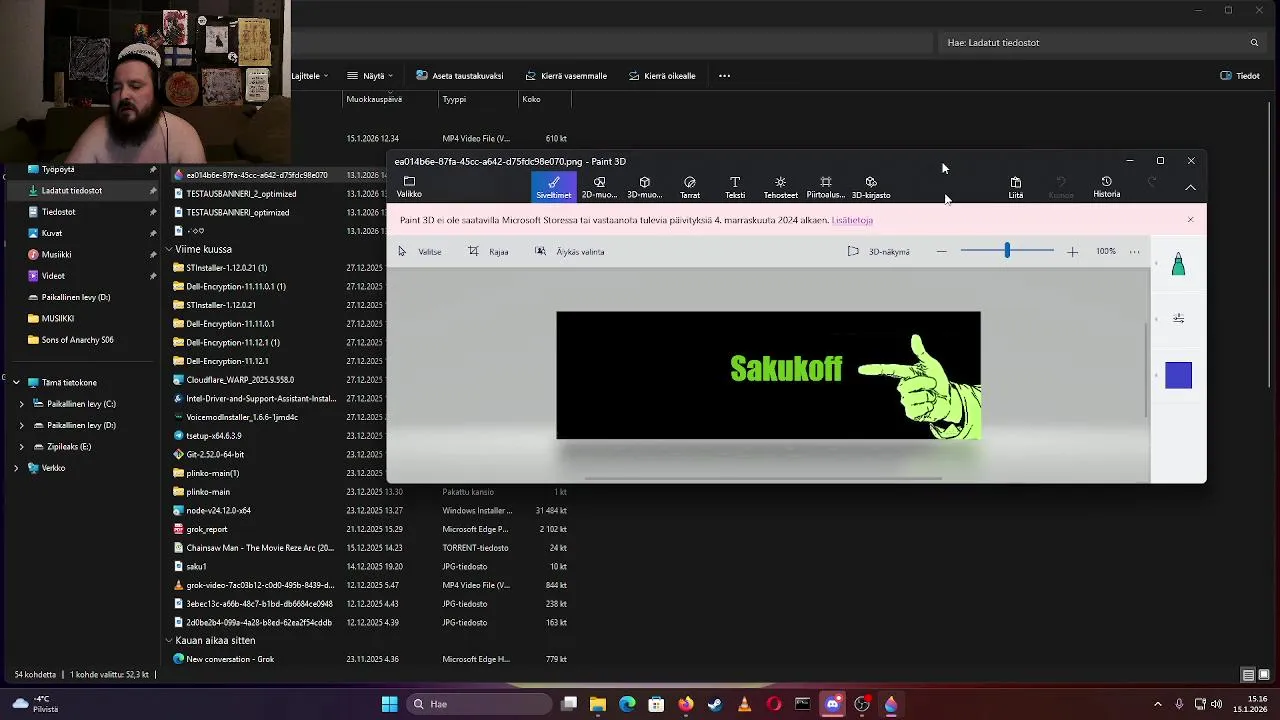Select the Teksti text tool
Image resolution: width=1280 pixels, height=720 pixels.
point(735,187)
